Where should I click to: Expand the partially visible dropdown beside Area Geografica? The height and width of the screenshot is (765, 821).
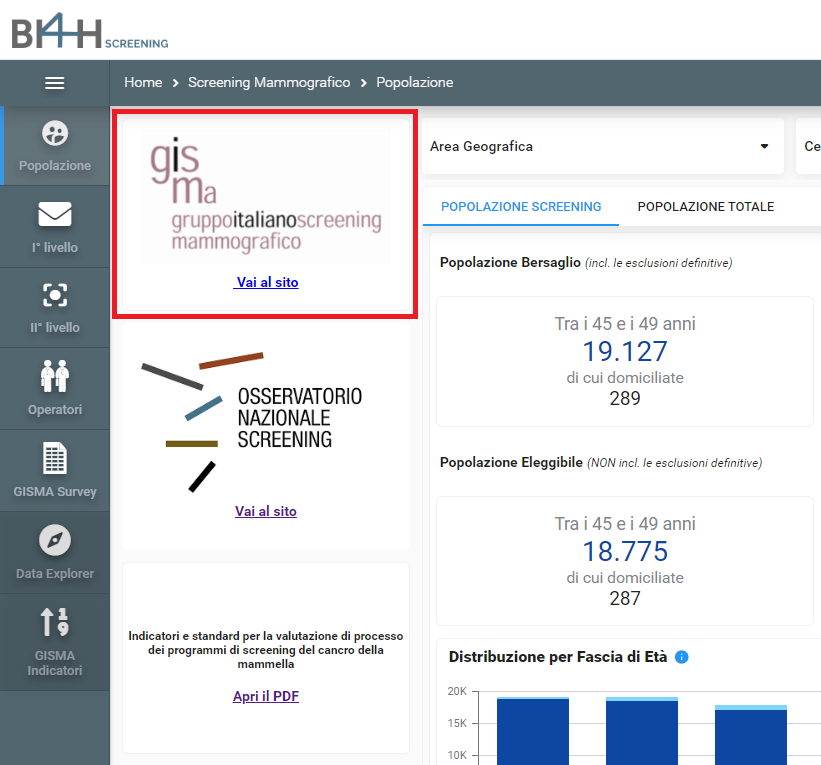[810, 146]
